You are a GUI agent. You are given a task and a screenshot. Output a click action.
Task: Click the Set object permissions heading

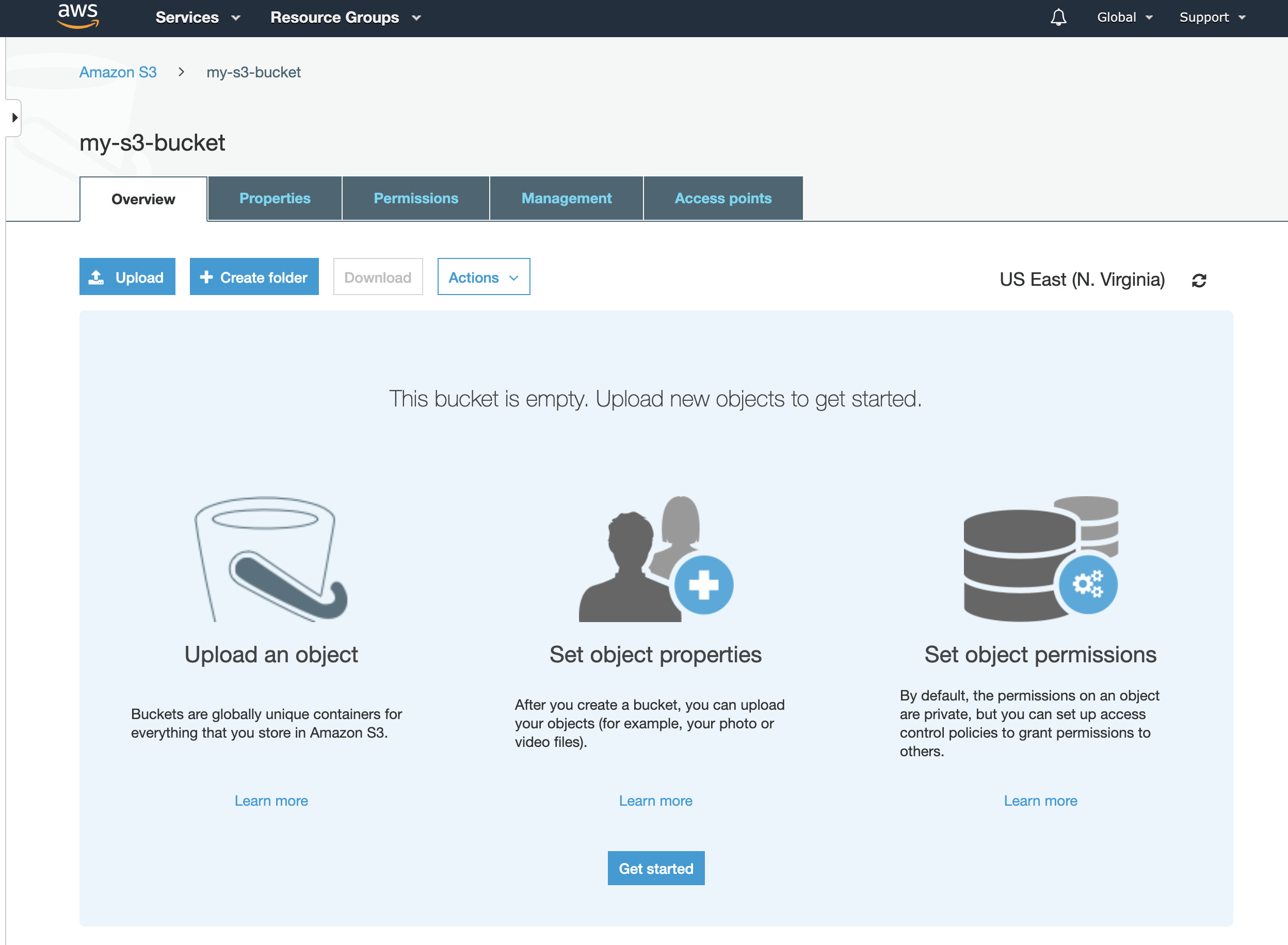[x=1040, y=655]
